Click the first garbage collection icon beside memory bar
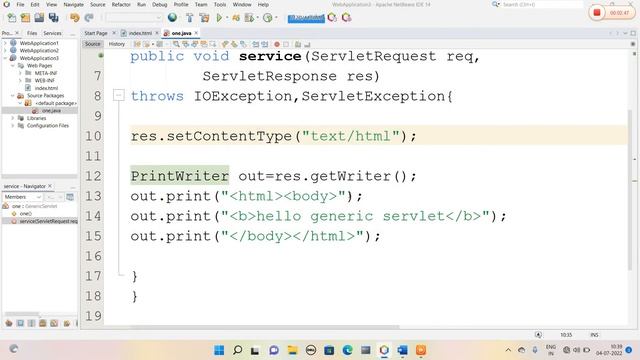This screenshot has height=360, width=640. pyautogui.click(x=332, y=18)
